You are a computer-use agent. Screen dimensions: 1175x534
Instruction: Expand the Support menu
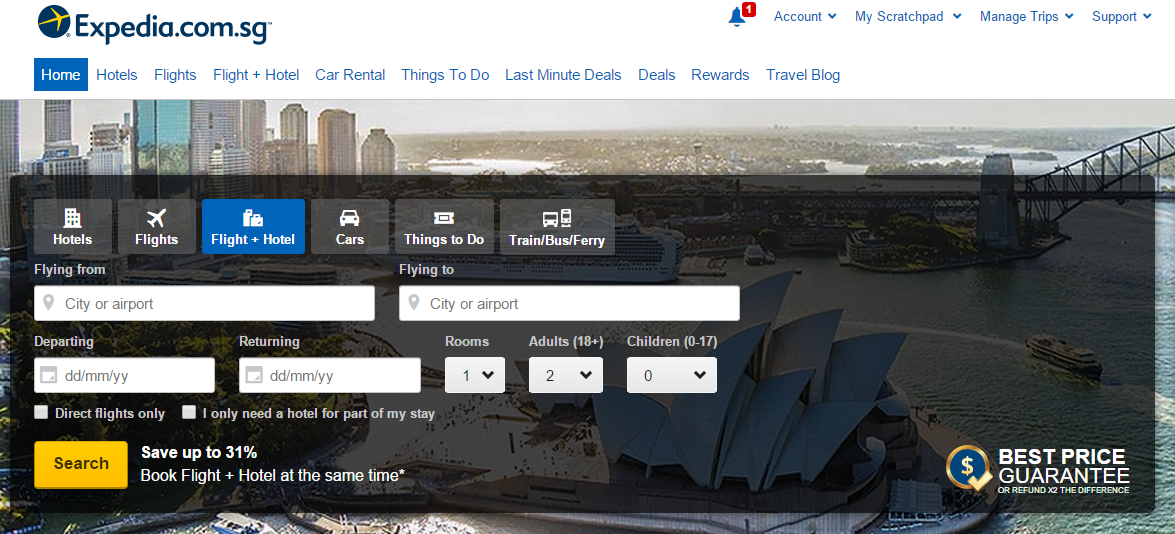(1121, 16)
